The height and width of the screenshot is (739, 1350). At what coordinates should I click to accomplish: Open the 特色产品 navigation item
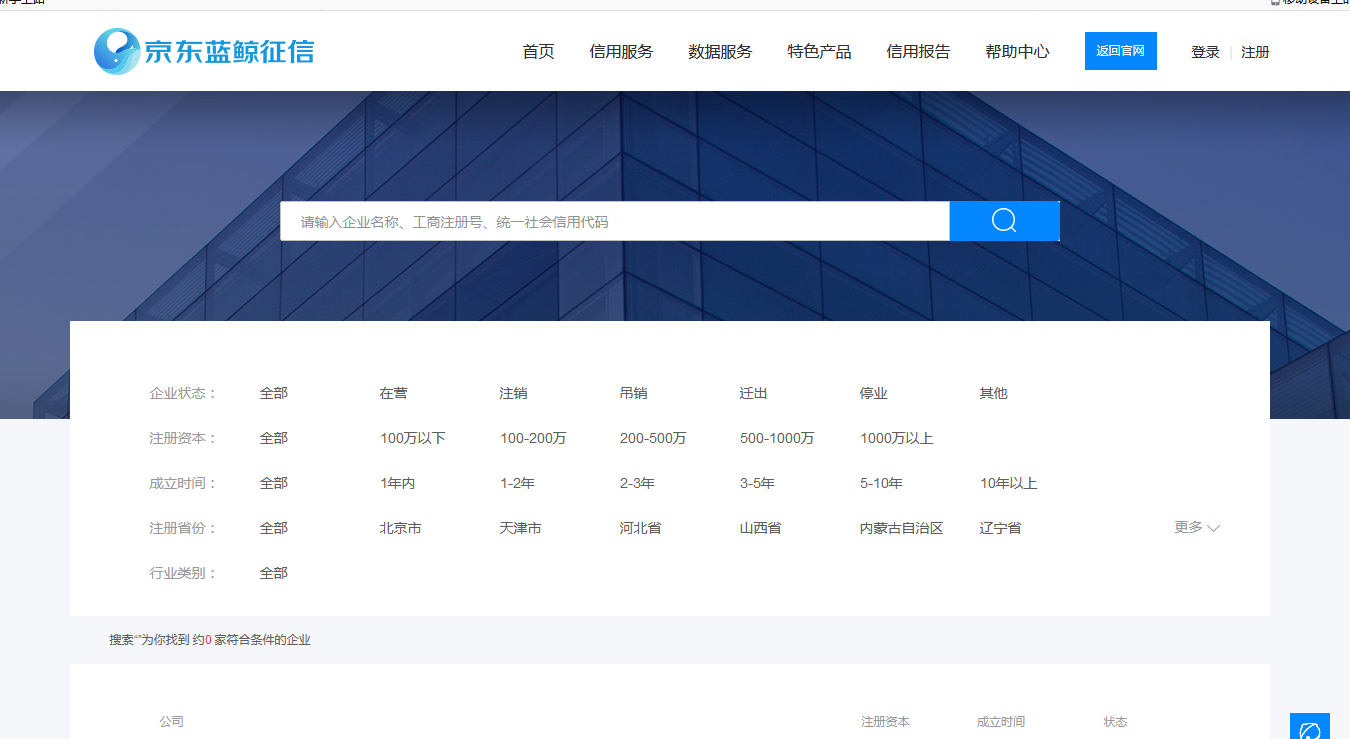click(818, 51)
